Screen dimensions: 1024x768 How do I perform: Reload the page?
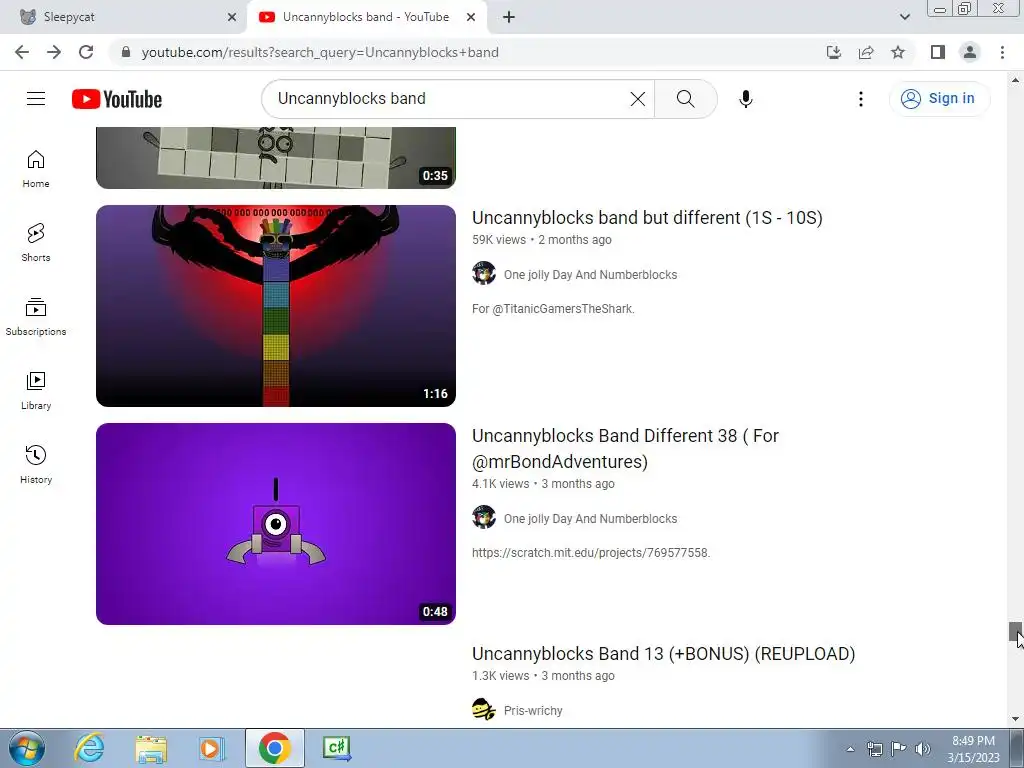(86, 52)
